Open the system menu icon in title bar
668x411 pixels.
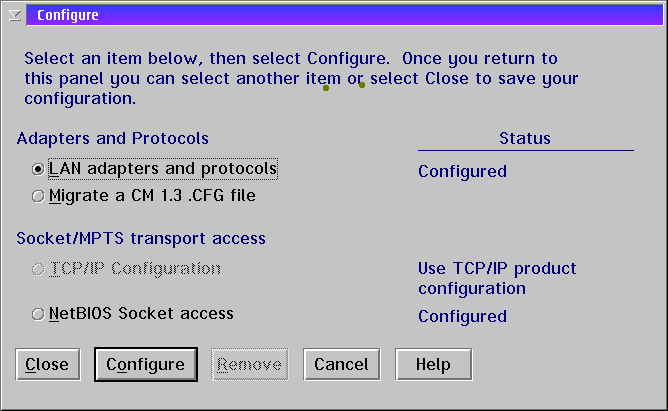click(x=15, y=15)
